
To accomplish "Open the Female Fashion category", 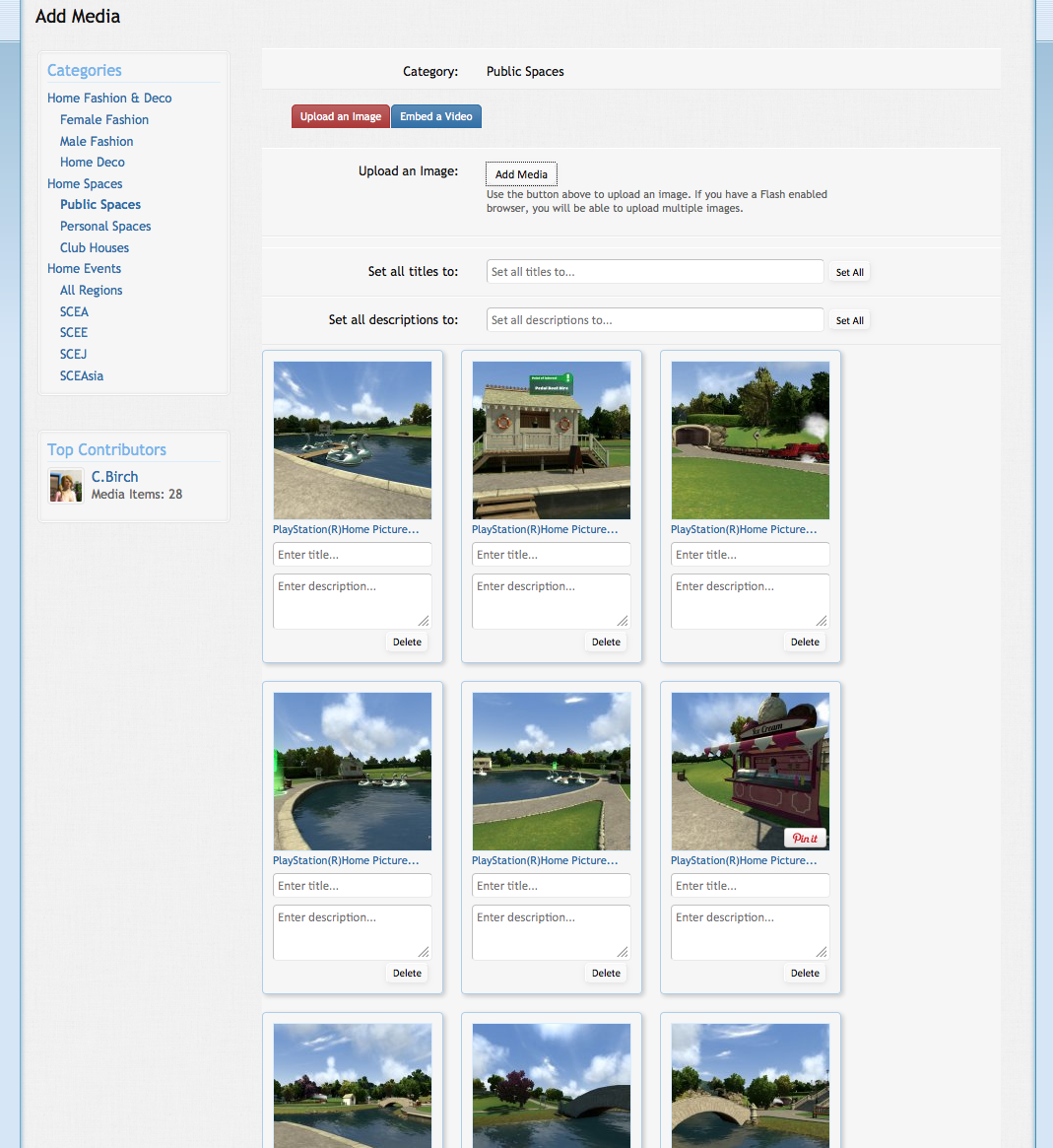I will tap(103, 119).
